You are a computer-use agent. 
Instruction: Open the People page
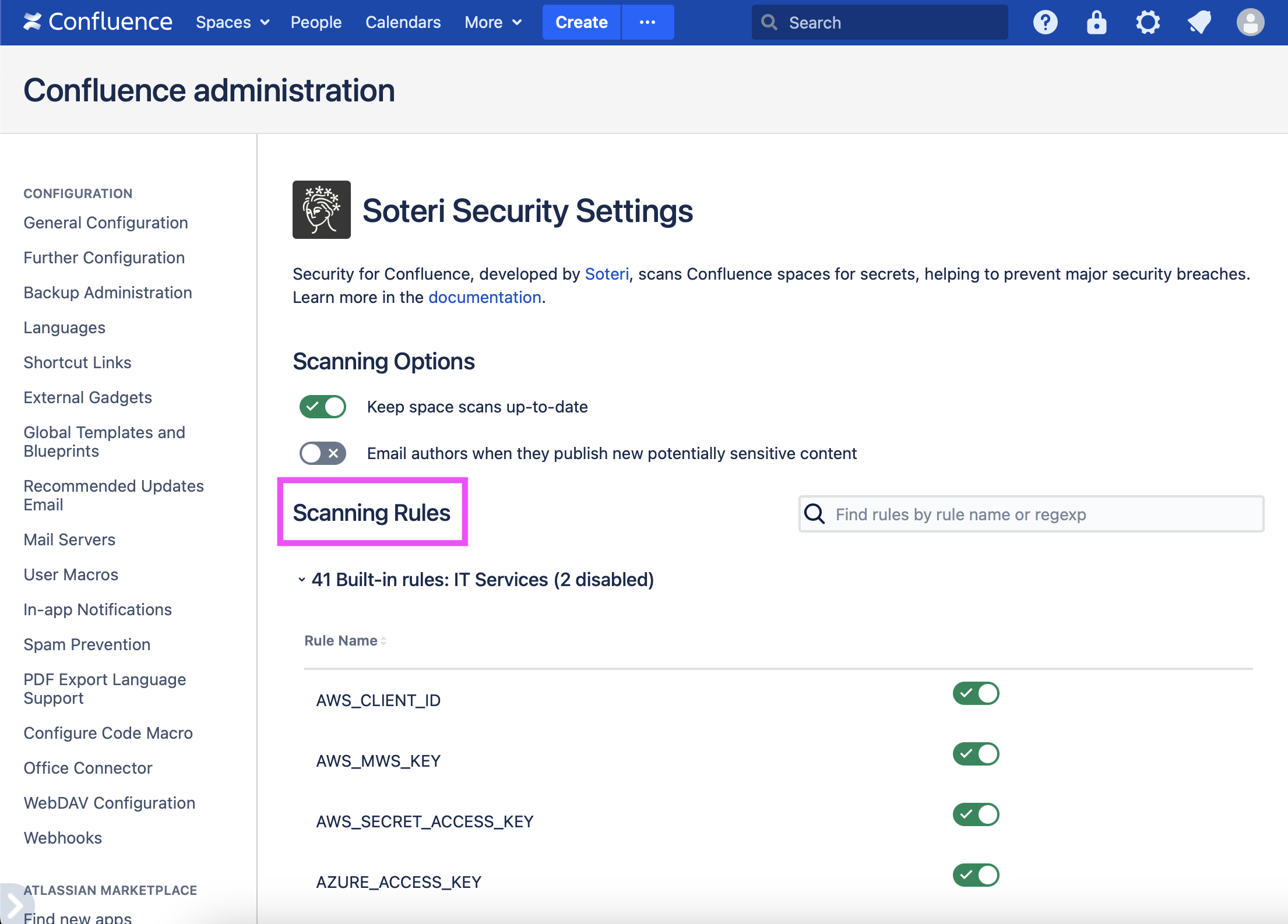pyautogui.click(x=316, y=22)
